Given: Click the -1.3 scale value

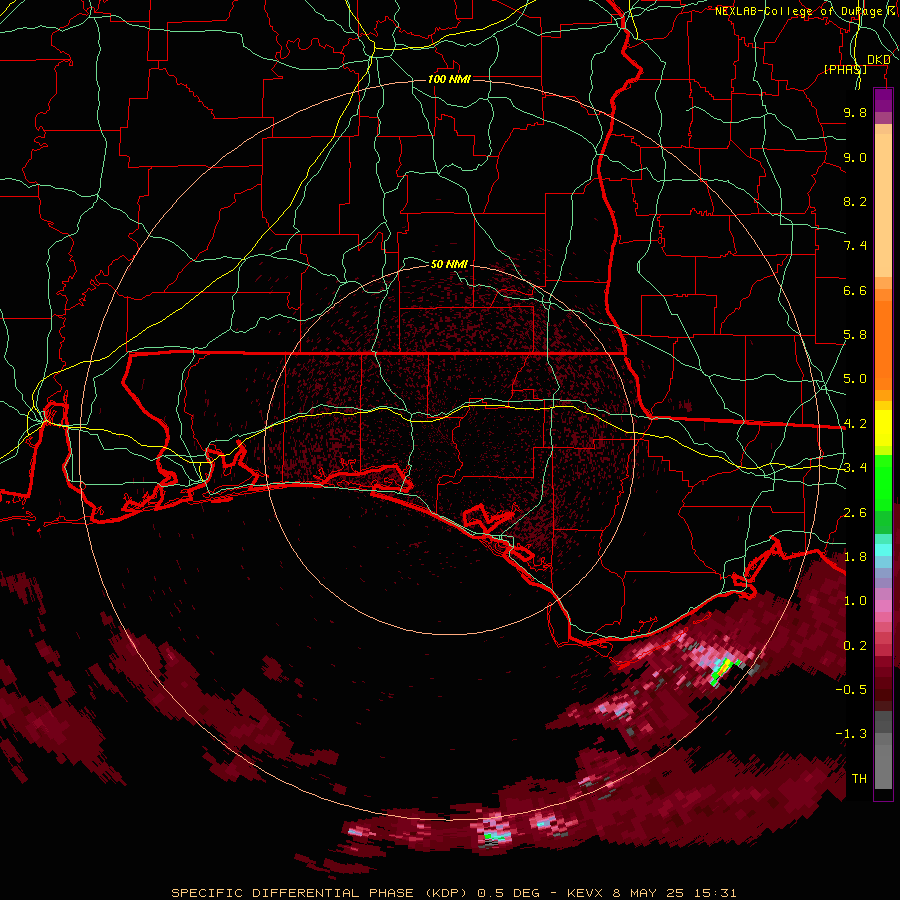Looking at the screenshot, I should (x=851, y=734).
